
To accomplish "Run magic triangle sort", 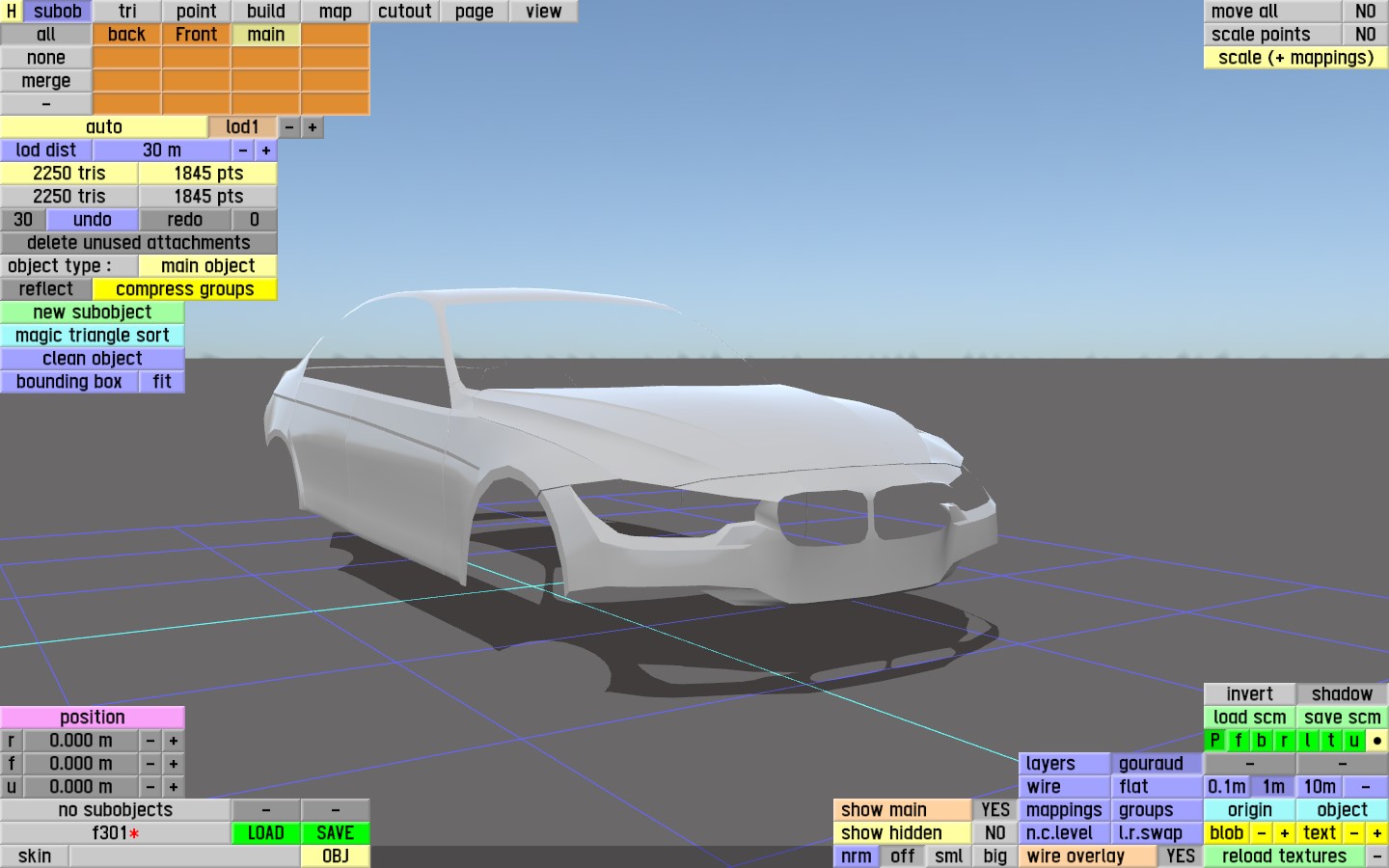I will click(x=93, y=336).
